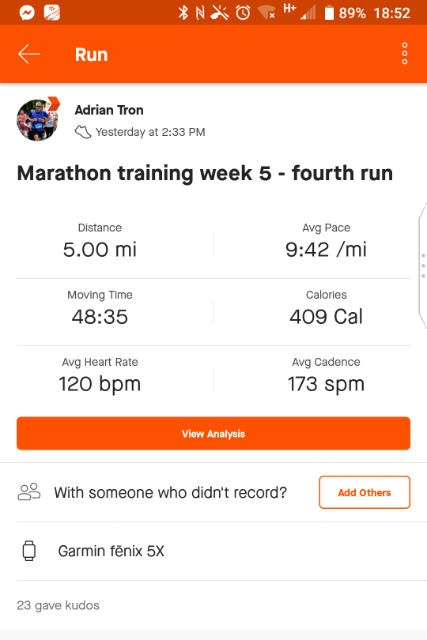Tap the watch device icon
The height and width of the screenshot is (640, 427).
pos(29,551)
